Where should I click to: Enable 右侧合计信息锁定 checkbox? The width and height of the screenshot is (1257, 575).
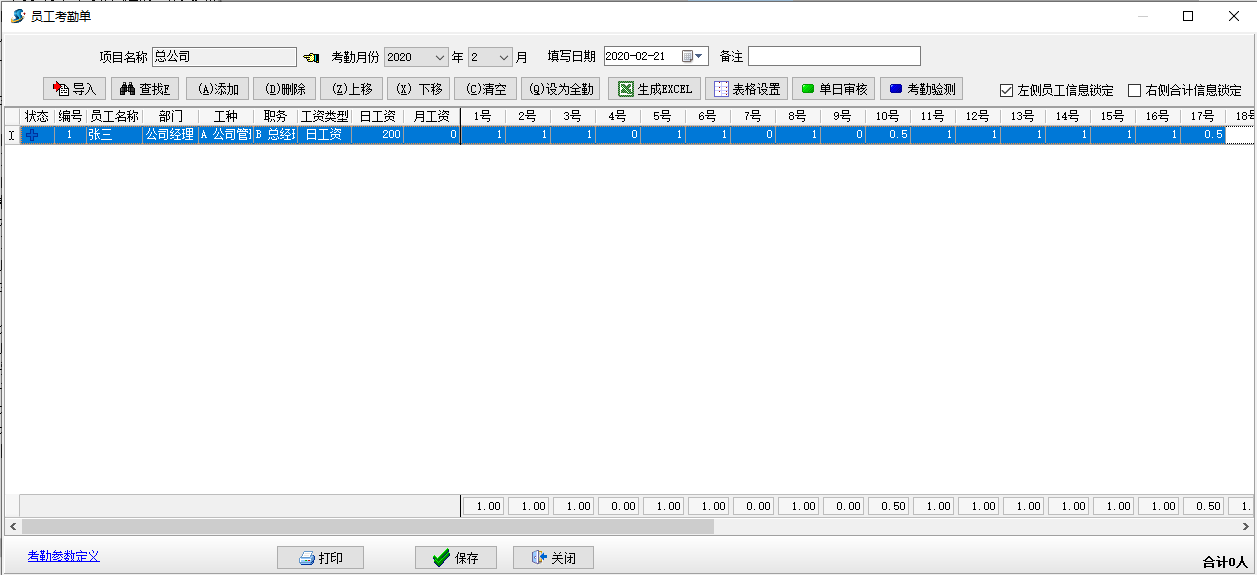click(1134, 90)
